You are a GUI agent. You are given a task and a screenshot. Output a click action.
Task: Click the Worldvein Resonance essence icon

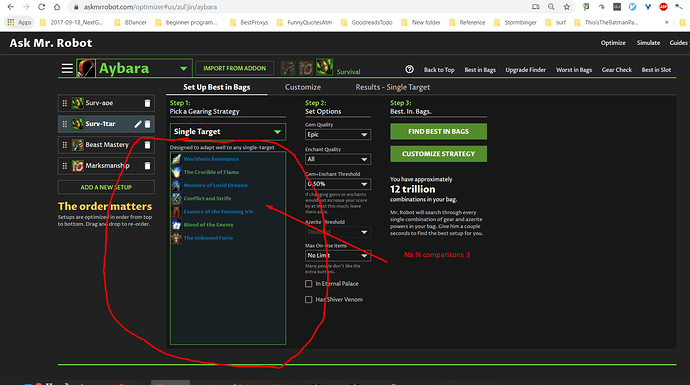(176, 159)
